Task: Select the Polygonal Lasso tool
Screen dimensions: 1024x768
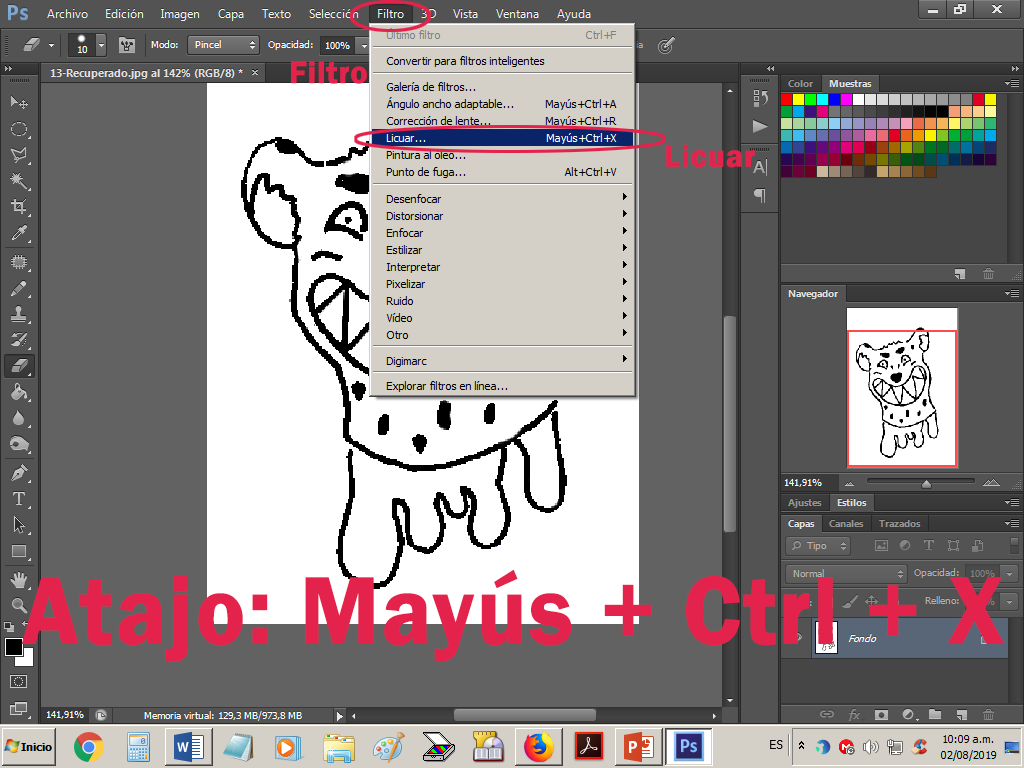Action: click(x=19, y=155)
